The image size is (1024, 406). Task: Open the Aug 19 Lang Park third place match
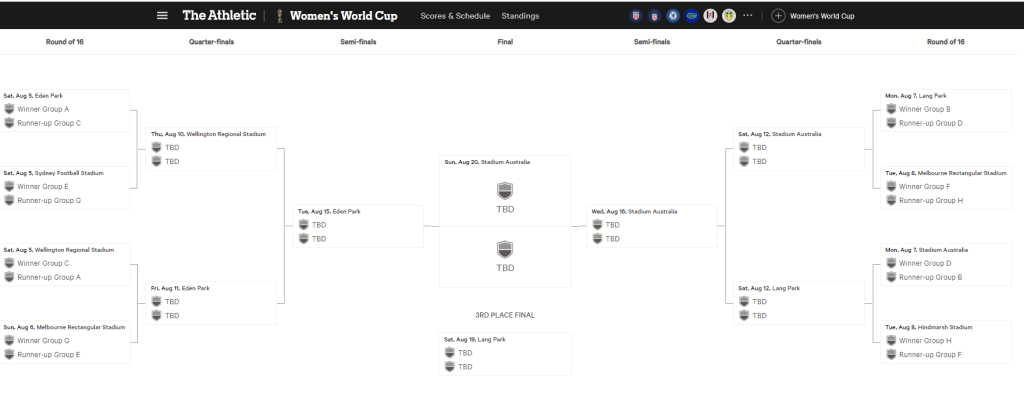coord(505,353)
